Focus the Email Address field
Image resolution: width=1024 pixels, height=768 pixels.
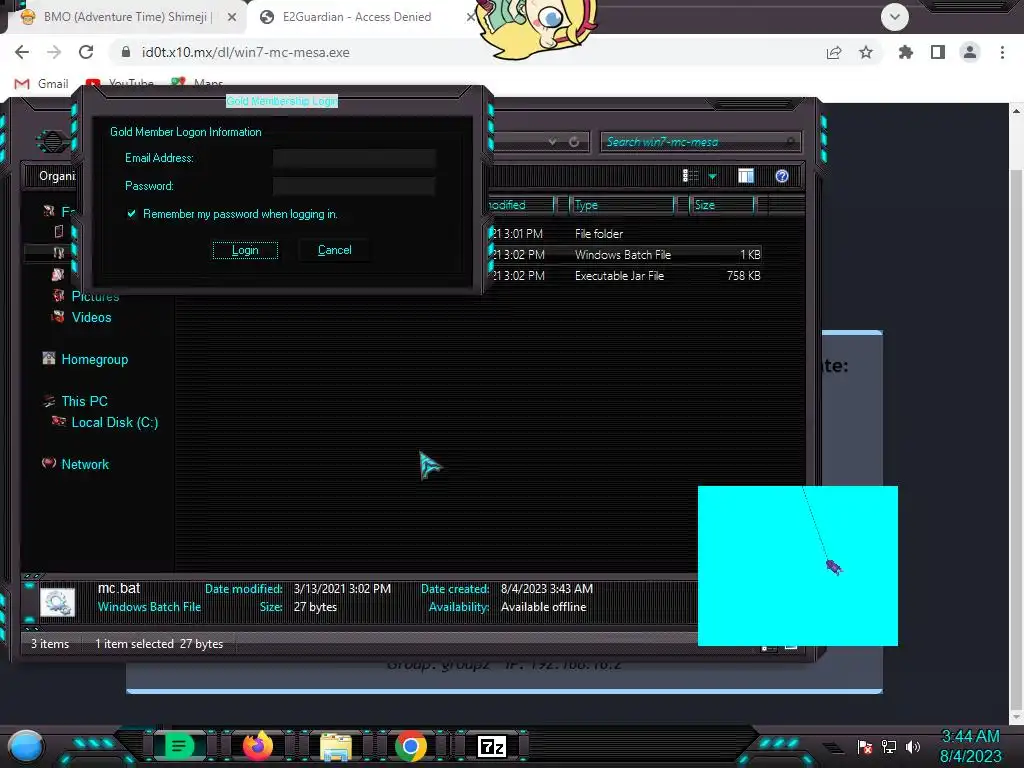pyautogui.click(x=354, y=158)
